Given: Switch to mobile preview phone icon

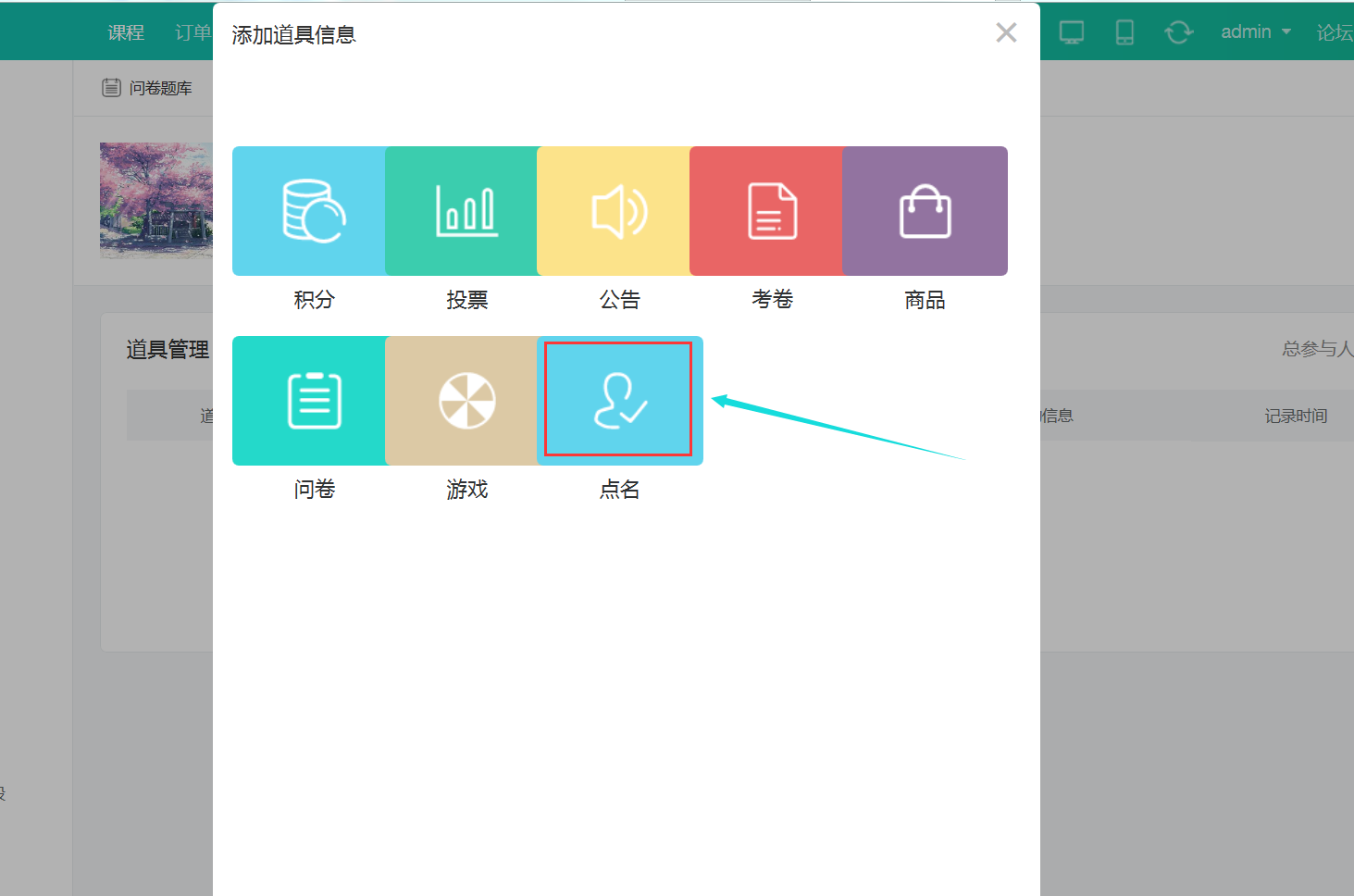Looking at the screenshot, I should (x=1124, y=32).
